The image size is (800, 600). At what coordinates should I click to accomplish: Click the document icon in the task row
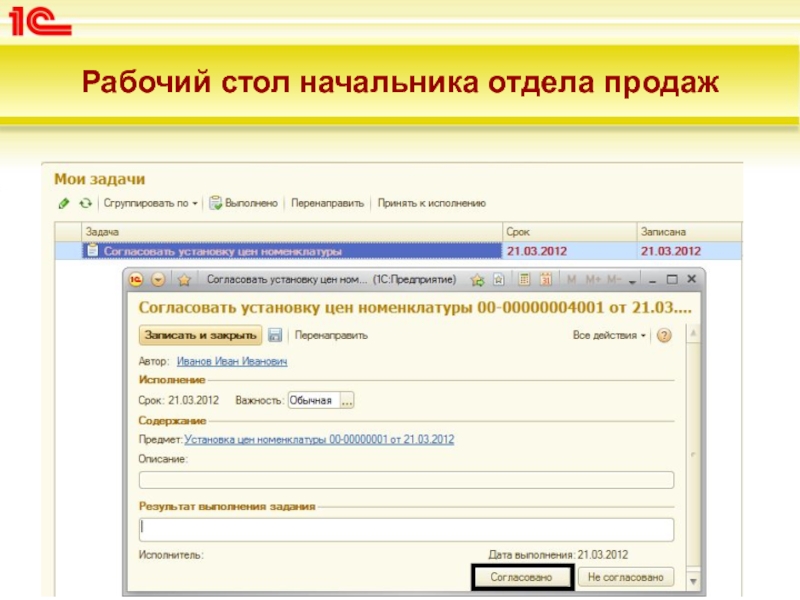coord(92,251)
